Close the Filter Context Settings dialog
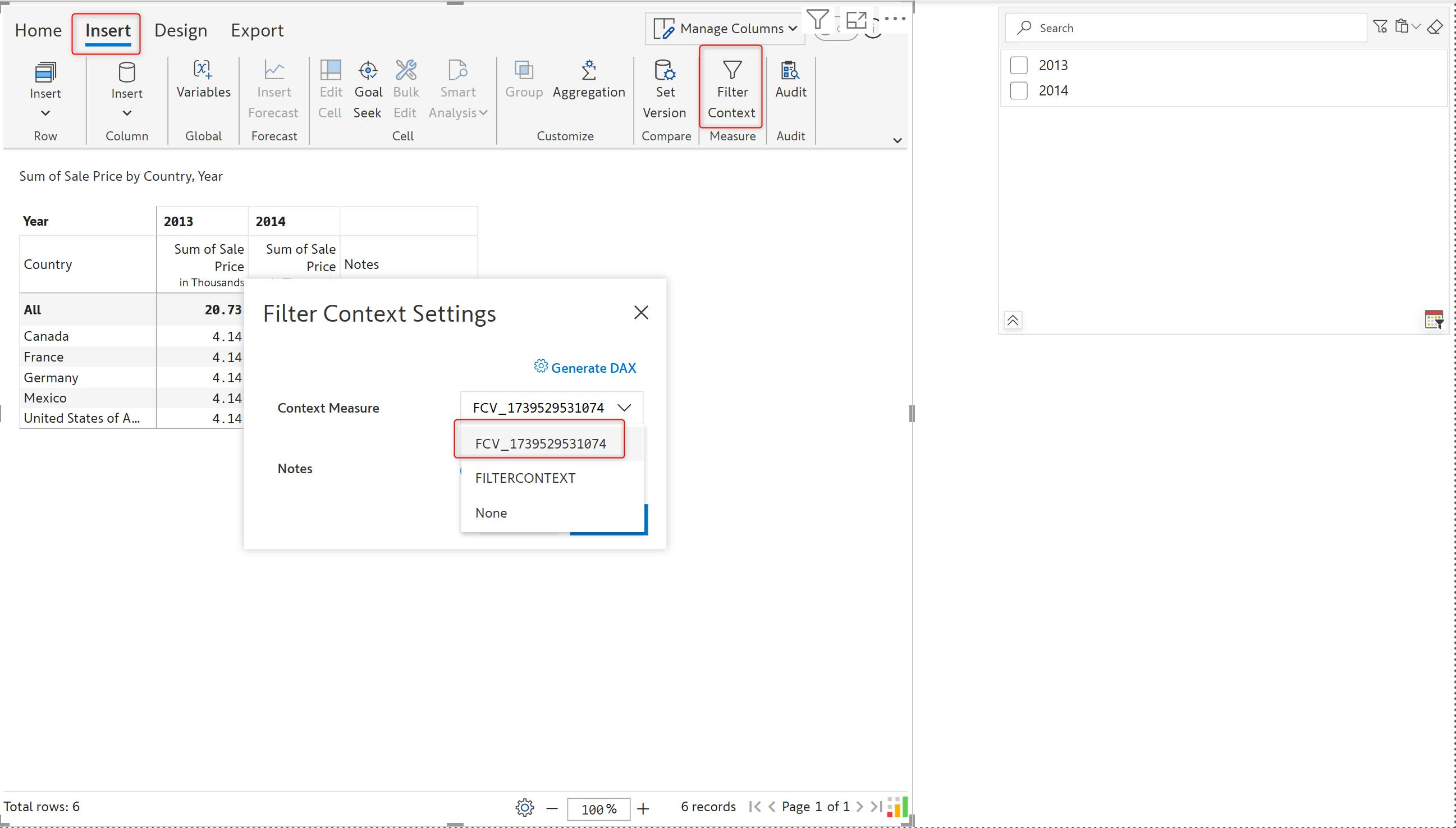This screenshot has height=828, width=1456. coord(641,312)
